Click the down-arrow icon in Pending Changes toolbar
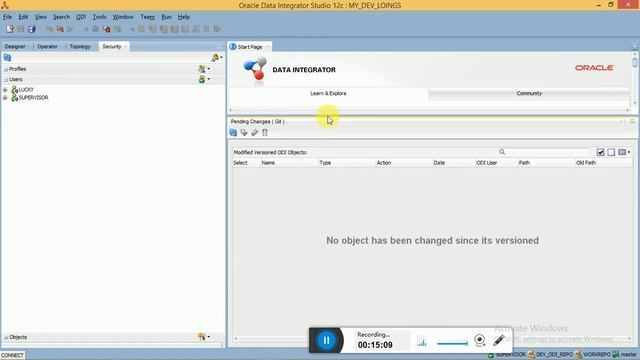The width and height of the screenshot is (640, 360). pos(244,132)
